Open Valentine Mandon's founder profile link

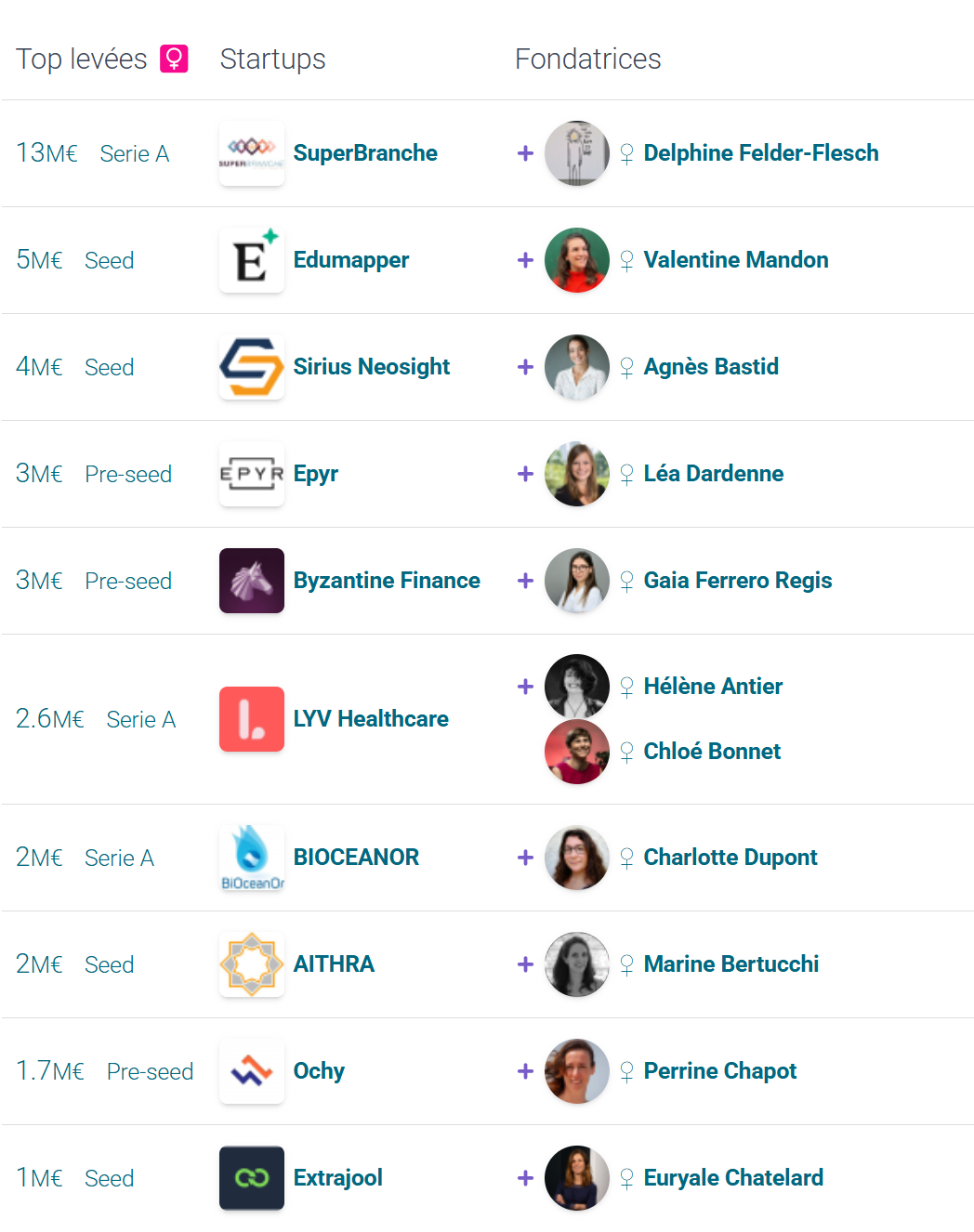736,260
